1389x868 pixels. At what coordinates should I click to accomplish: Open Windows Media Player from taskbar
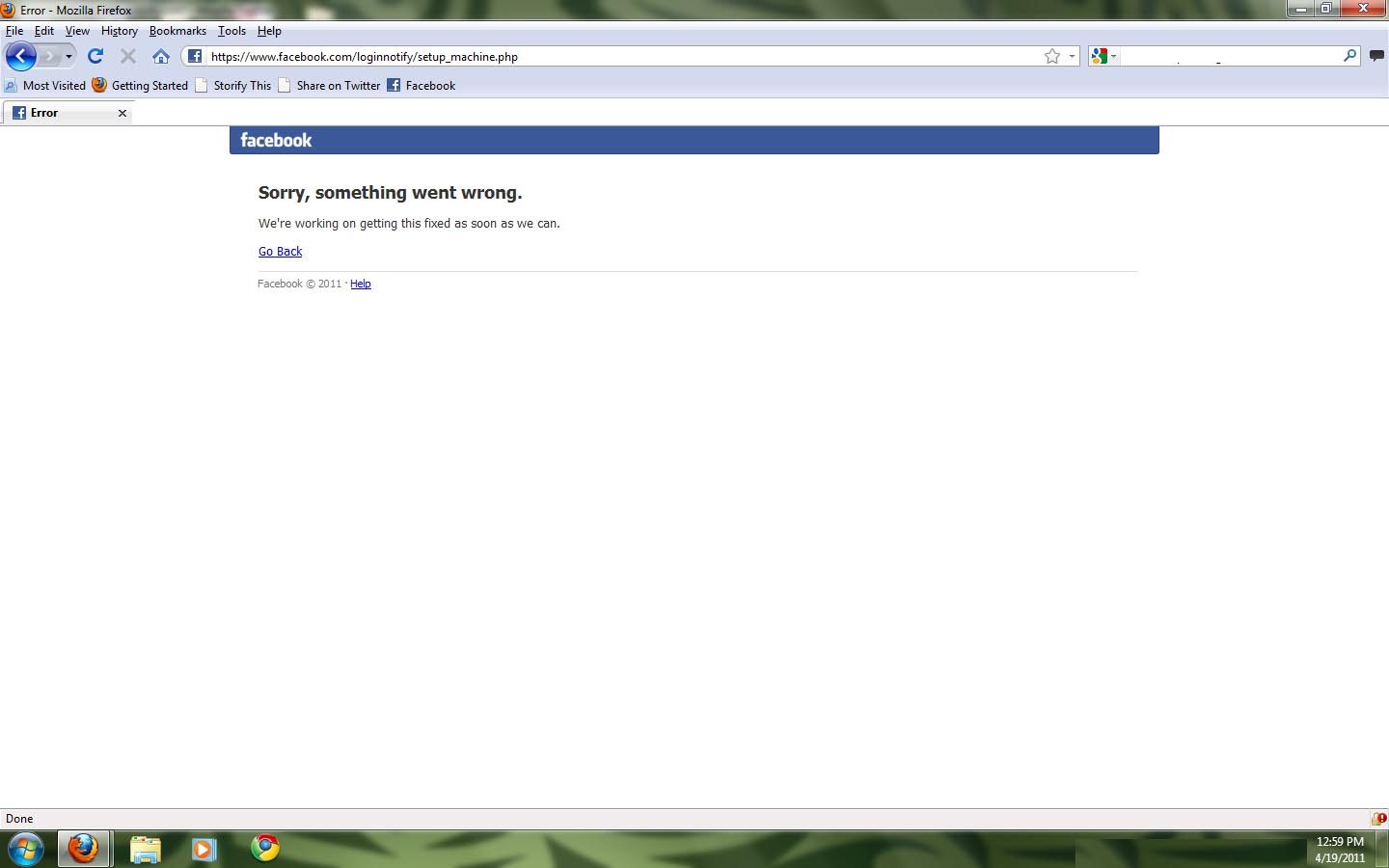point(204,849)
